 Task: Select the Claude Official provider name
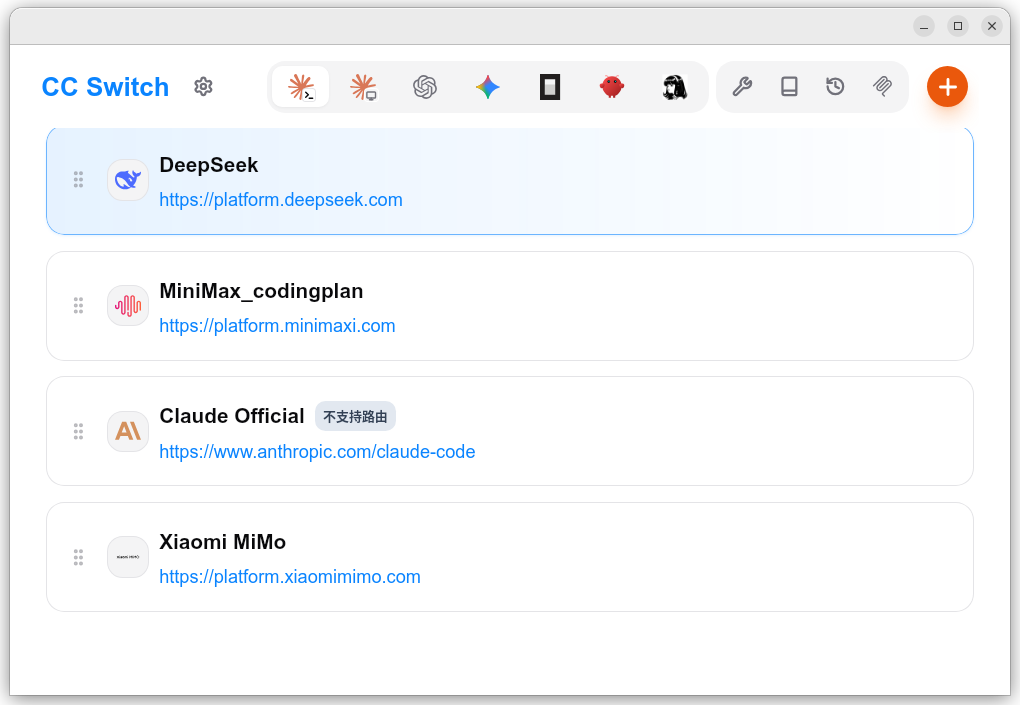tap(232, 416)
